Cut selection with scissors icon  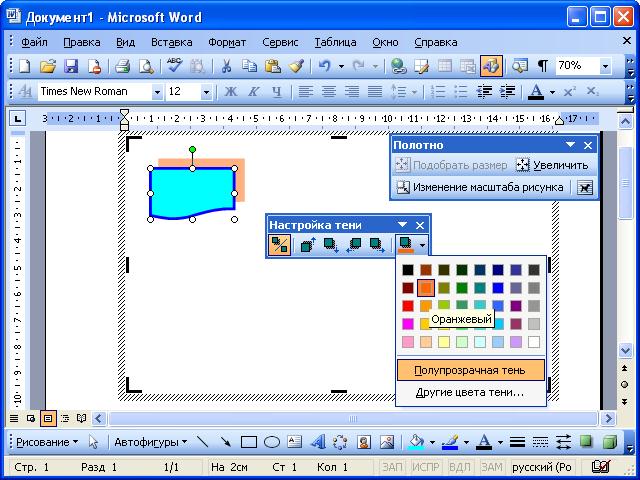226,66
